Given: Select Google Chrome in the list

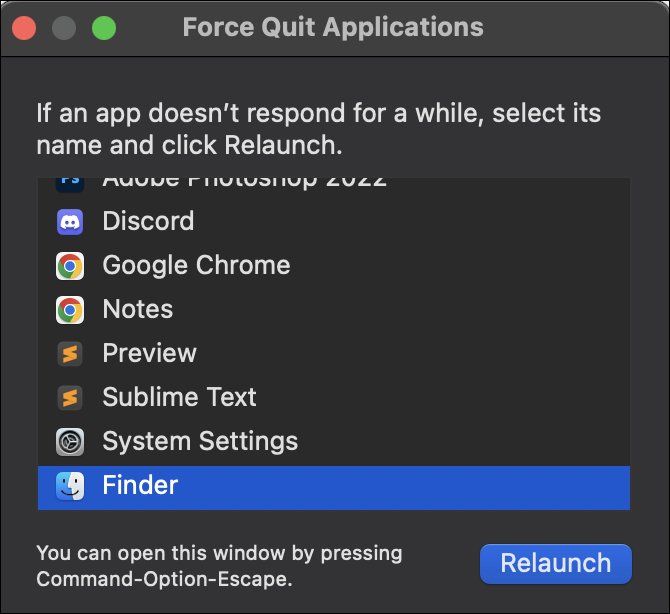Looking at the screenshot, I should [x=334, y=266].
